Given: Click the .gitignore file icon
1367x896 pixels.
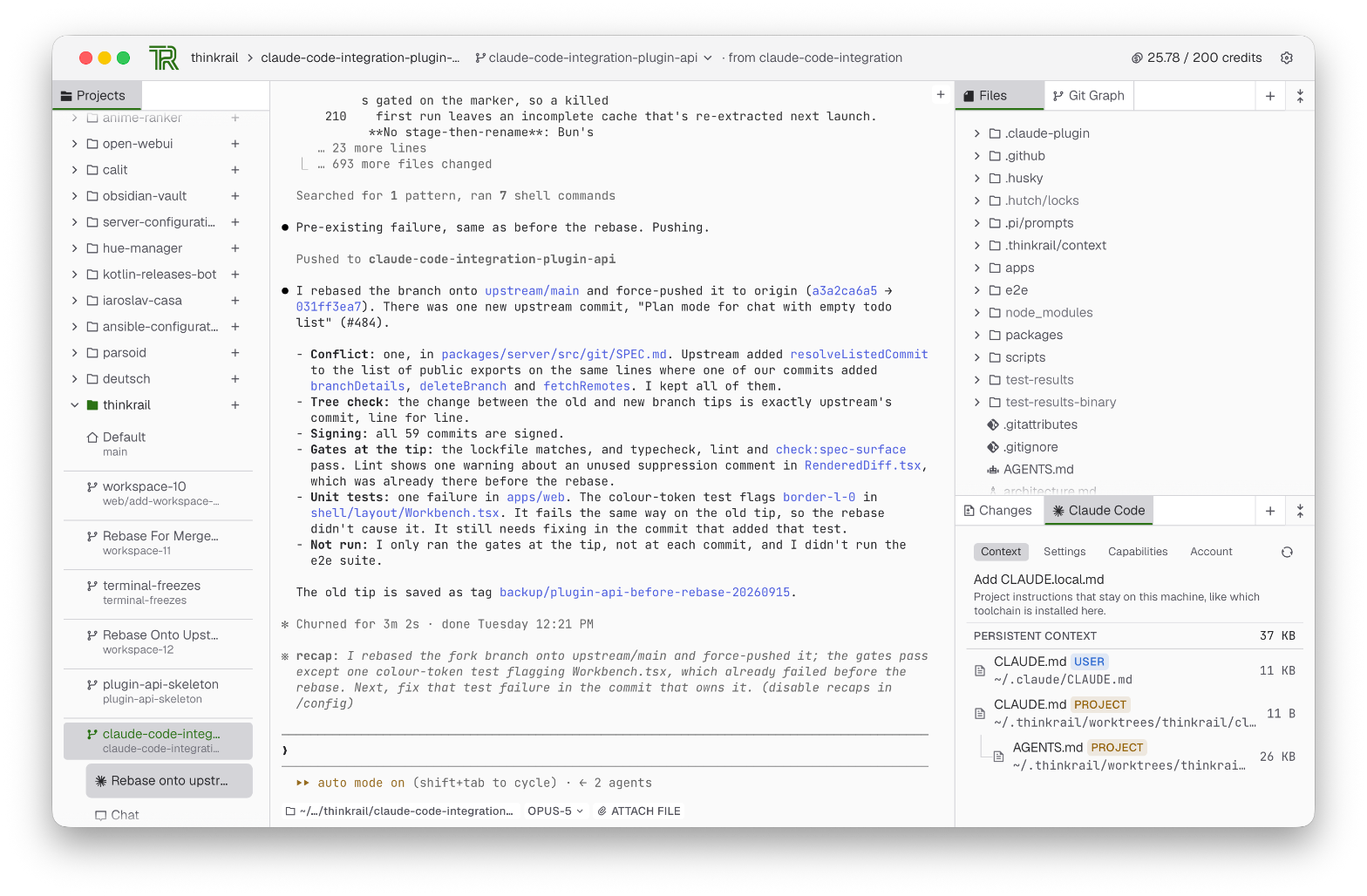Looking at the screenshot, I should (993, 447).
